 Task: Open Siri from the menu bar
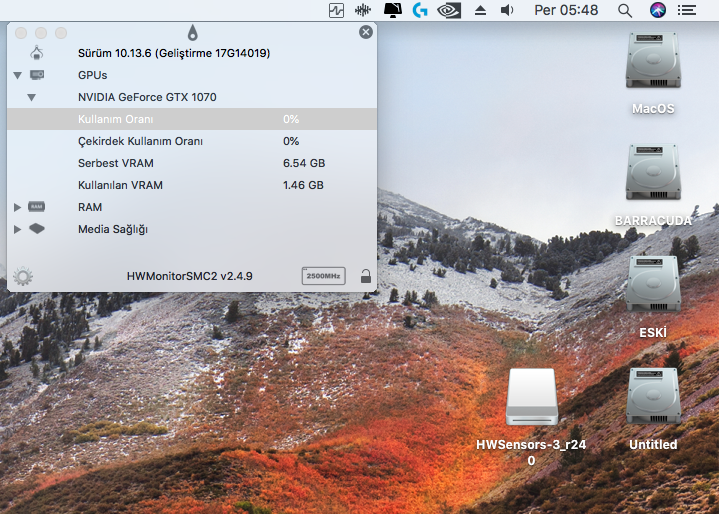click(x=657, y=10)
